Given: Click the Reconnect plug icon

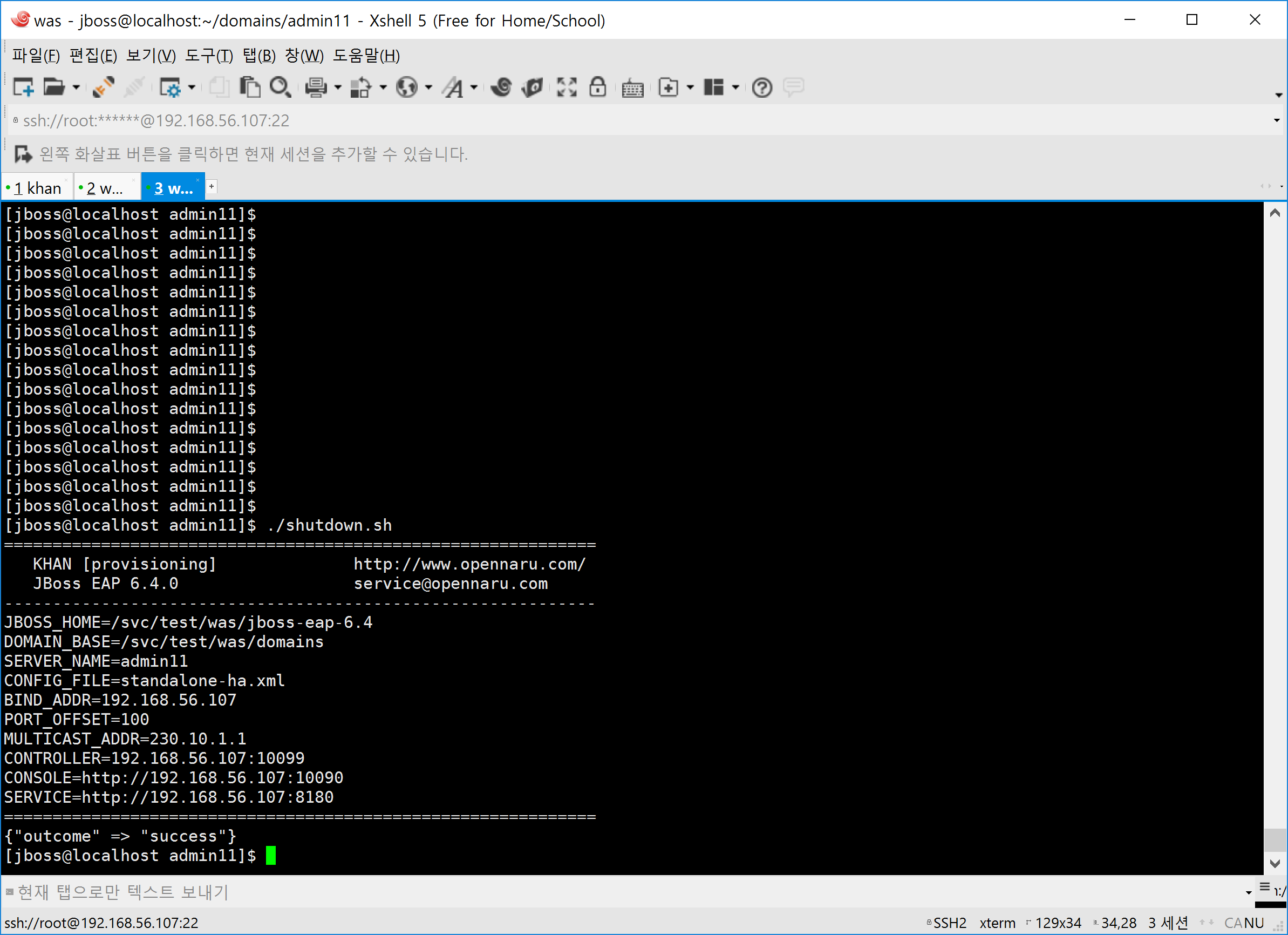Looking at the screenshot, I should pos(104,87).
